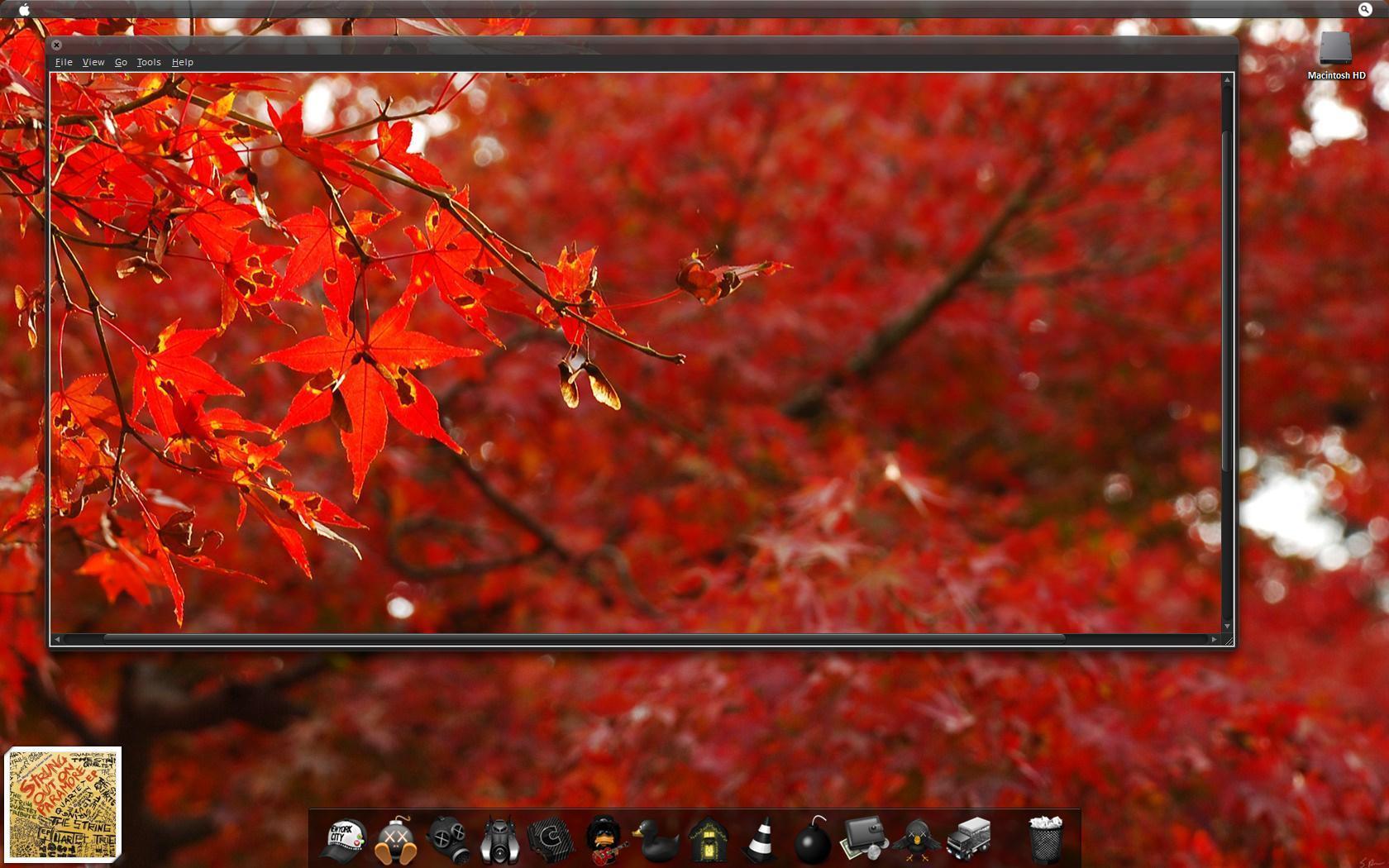Click the horizontal scrollbar right arrow

1214,639
